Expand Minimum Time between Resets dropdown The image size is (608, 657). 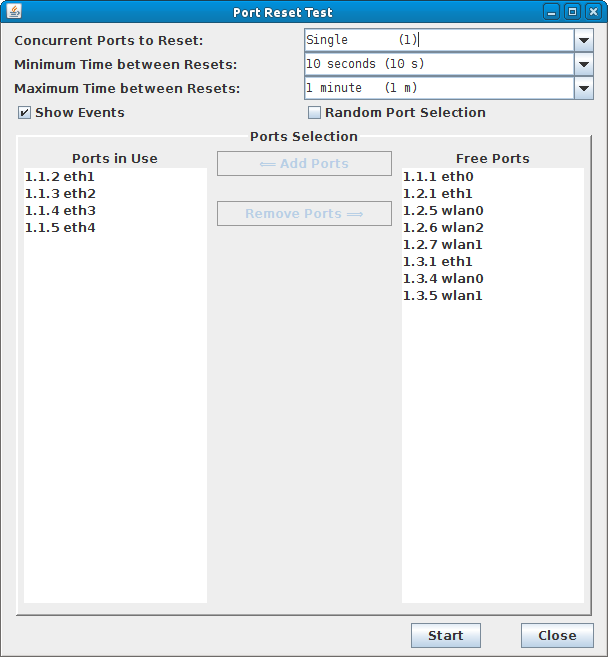(x=584, y=64)
